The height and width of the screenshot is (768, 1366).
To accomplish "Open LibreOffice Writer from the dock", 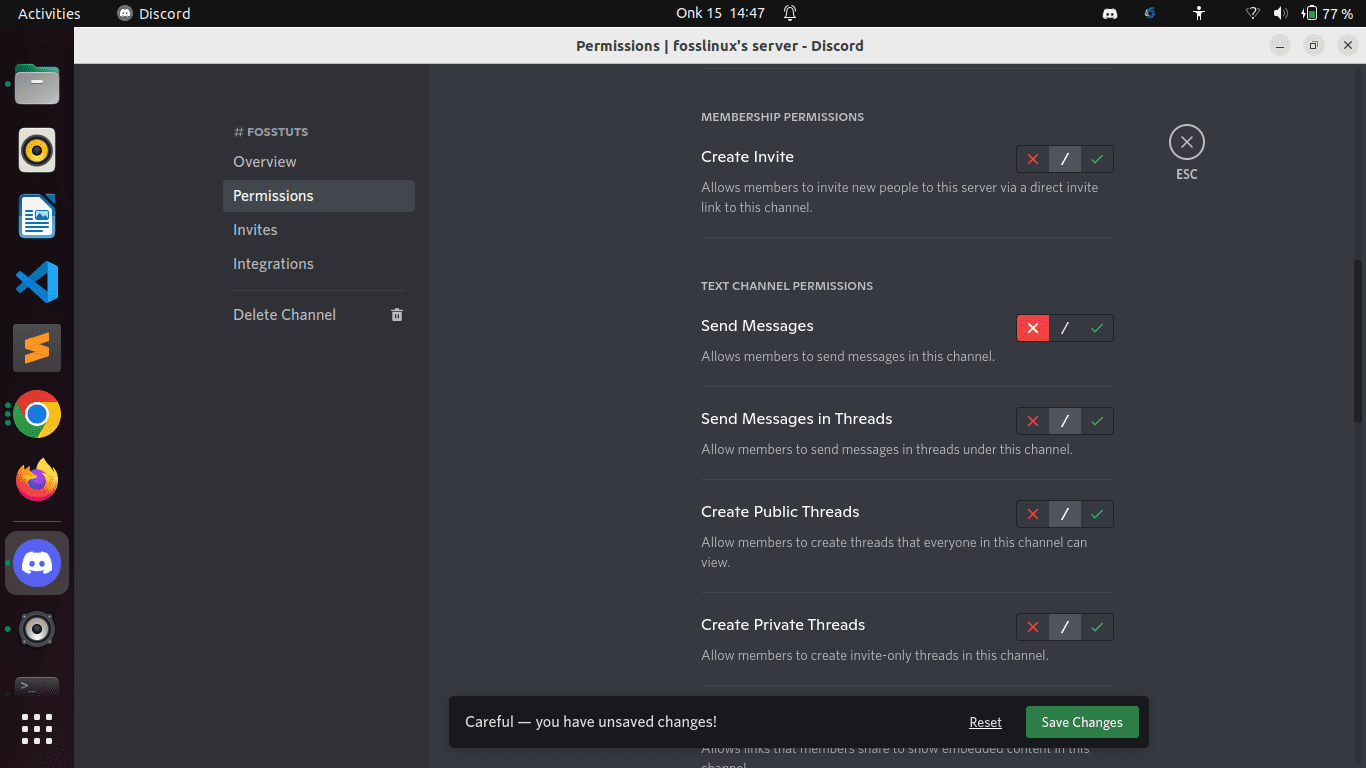I will click(37, 216).
